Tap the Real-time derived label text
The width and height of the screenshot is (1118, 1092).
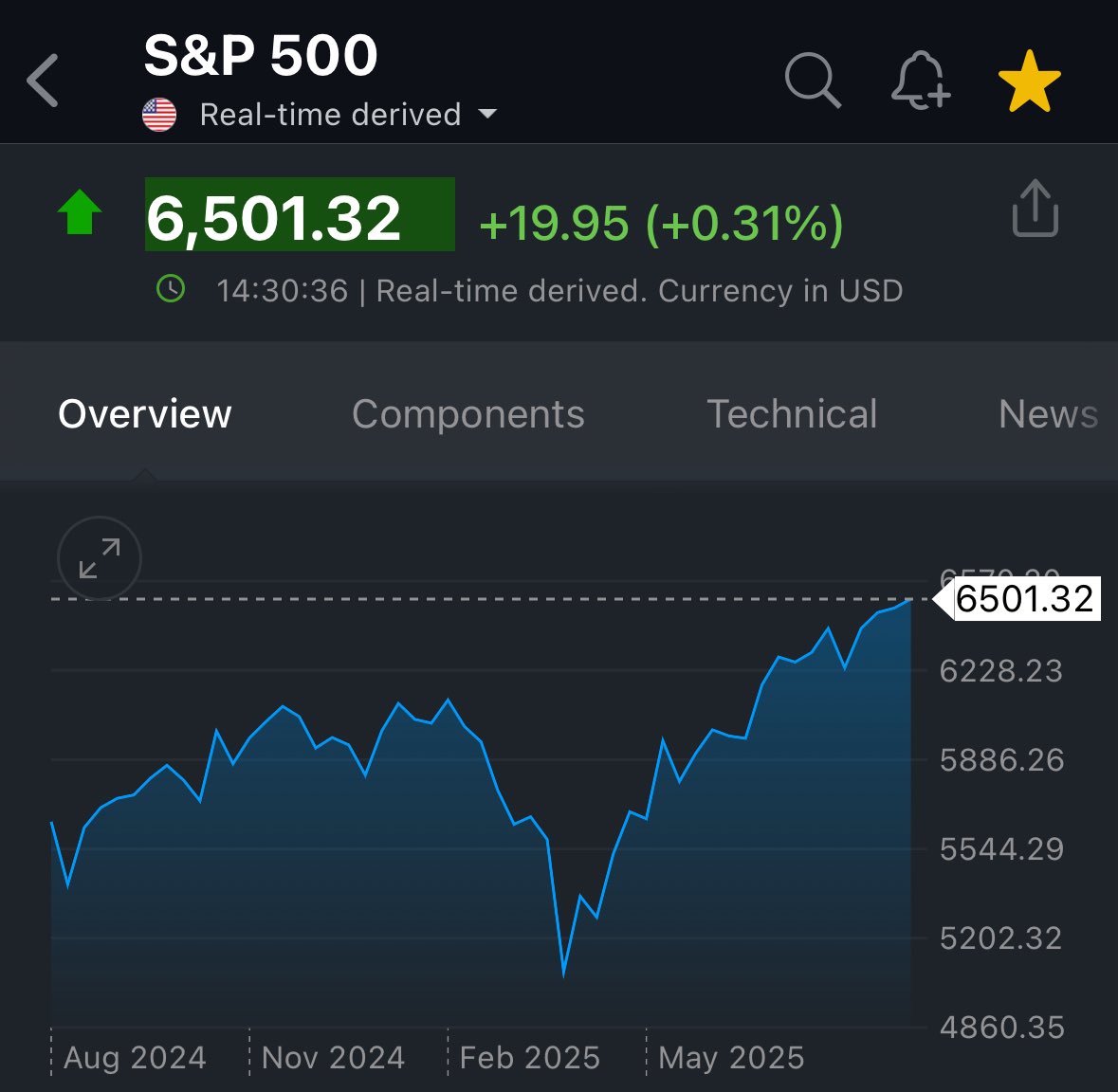click(x=330, y=115)
